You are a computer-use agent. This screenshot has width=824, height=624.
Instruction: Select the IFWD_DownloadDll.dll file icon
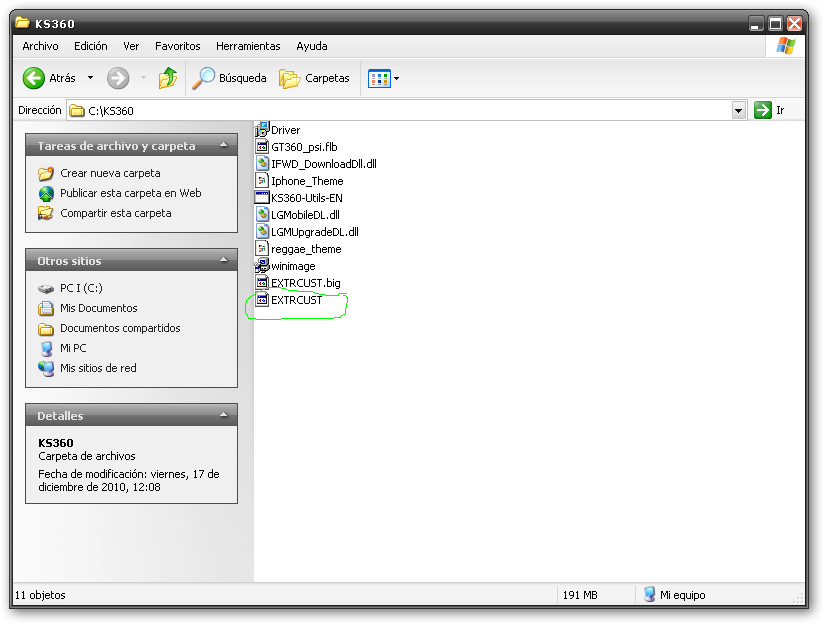[262, 163]
